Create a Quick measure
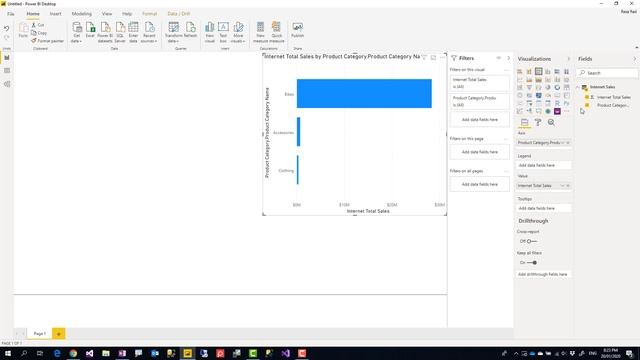The image size is (640, 360). point(276,32)
